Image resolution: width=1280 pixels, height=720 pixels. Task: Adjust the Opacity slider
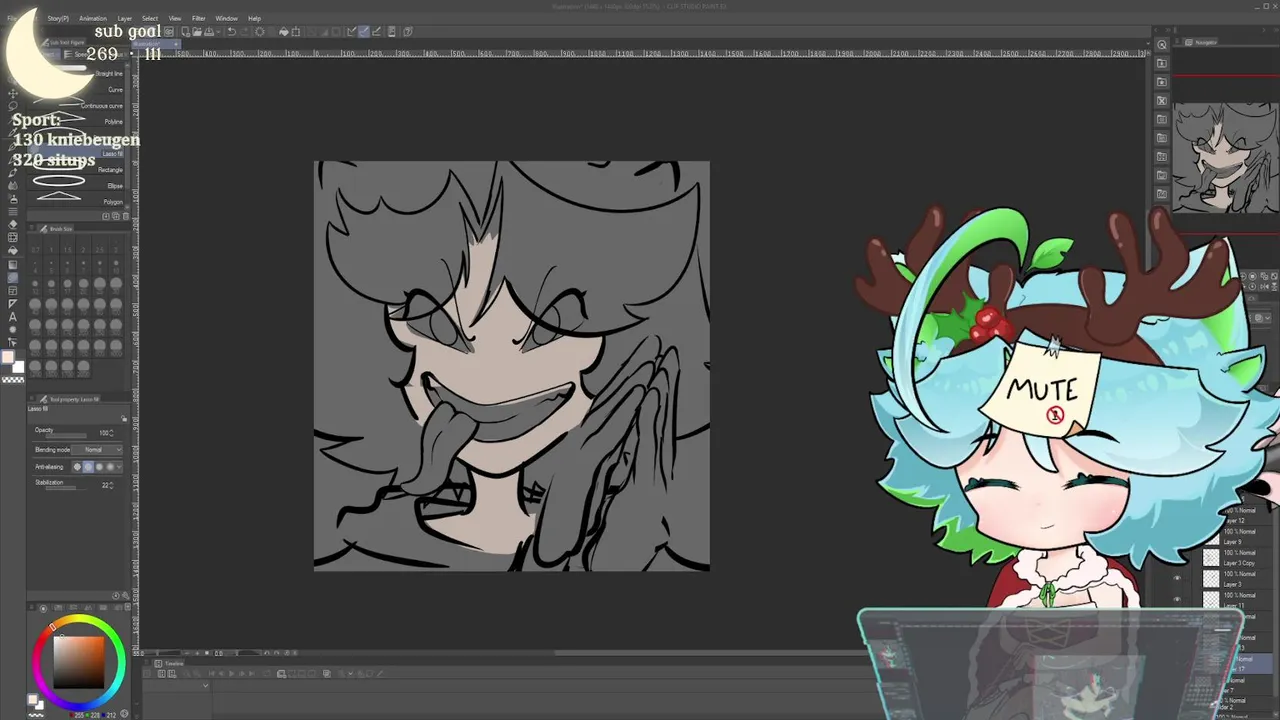point(66,435)
